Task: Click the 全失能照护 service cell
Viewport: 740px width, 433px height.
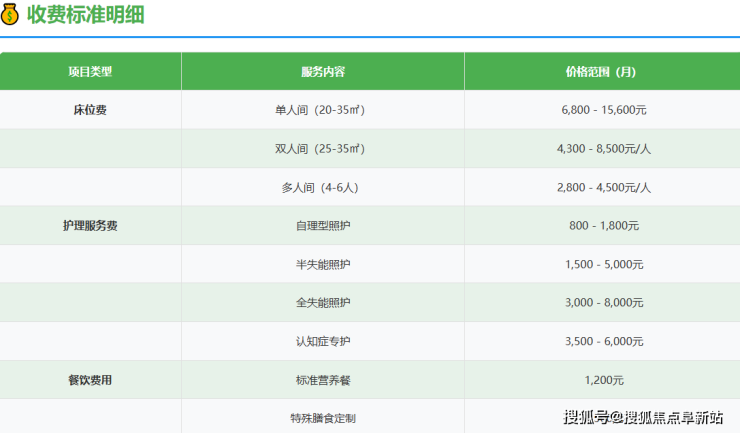Action: click(323, 303)
